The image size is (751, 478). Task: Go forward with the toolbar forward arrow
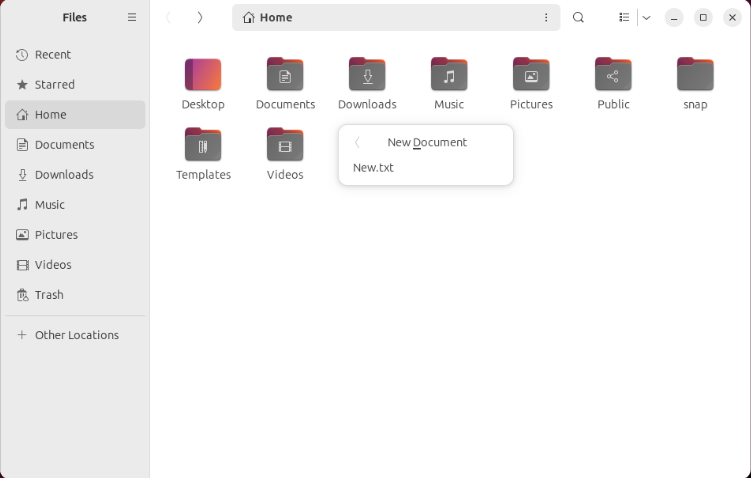[x=200, y=18]
